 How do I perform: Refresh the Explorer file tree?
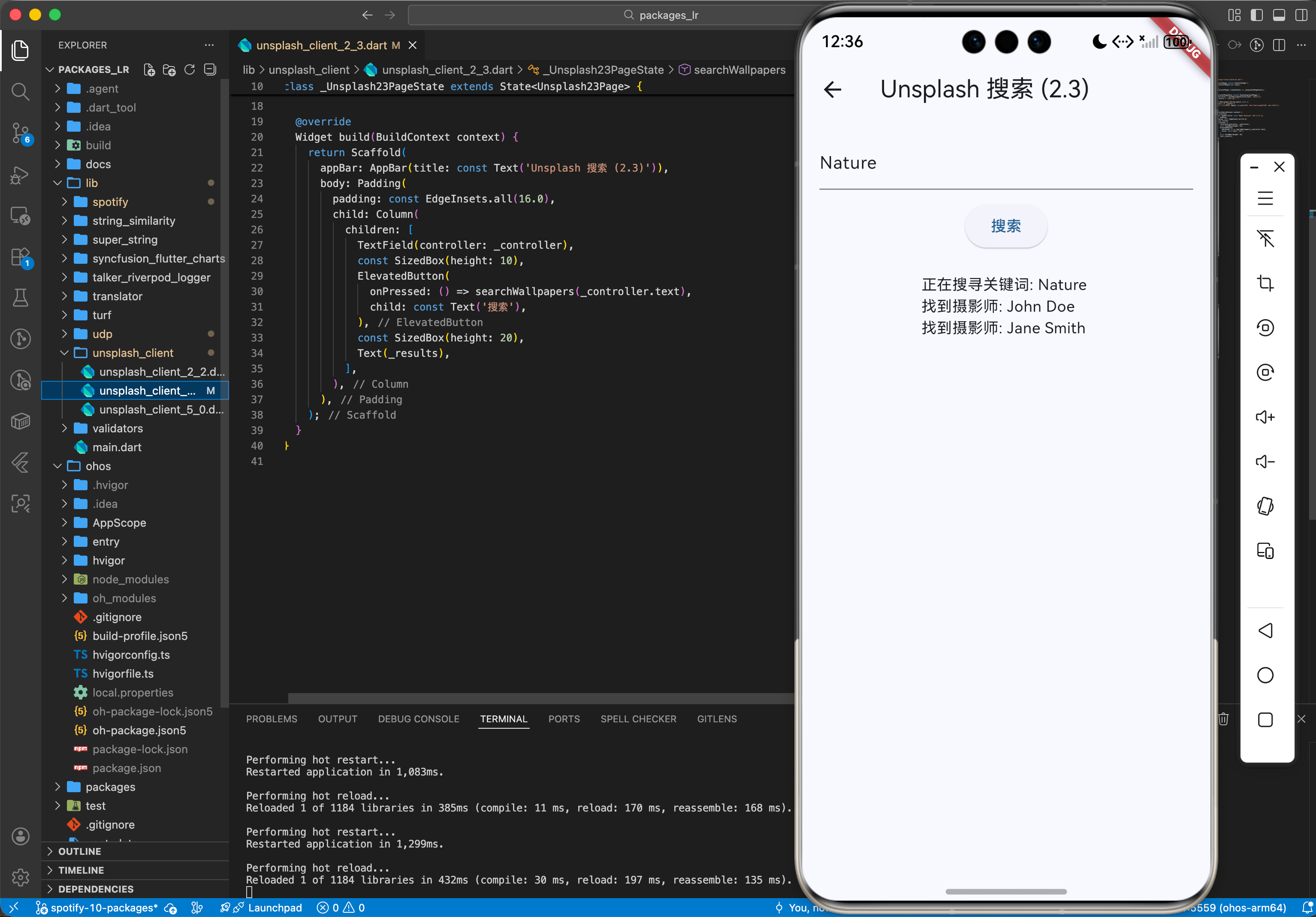pos(190,70)
